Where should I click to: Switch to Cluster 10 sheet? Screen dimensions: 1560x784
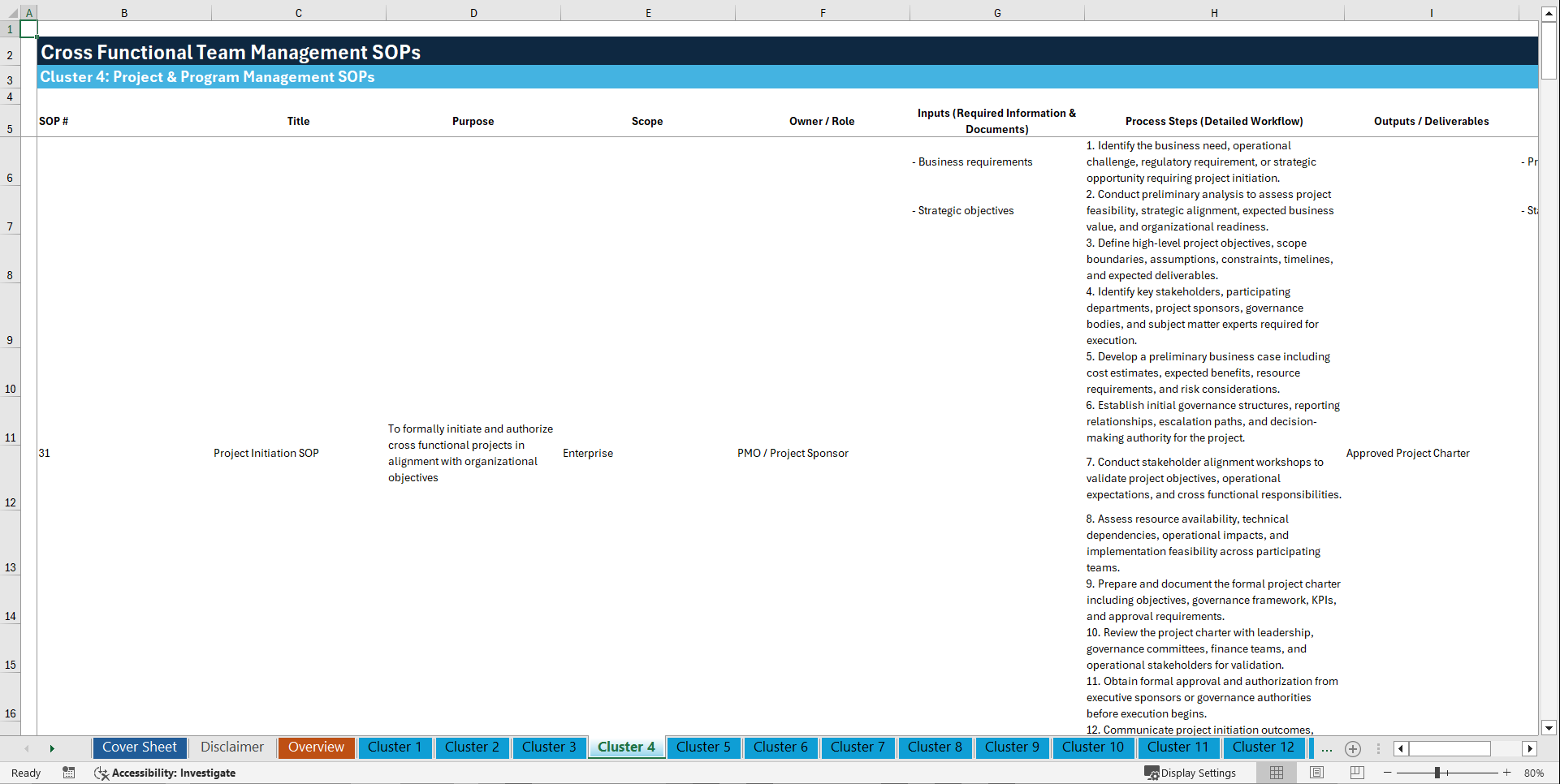coord(1093,747)
